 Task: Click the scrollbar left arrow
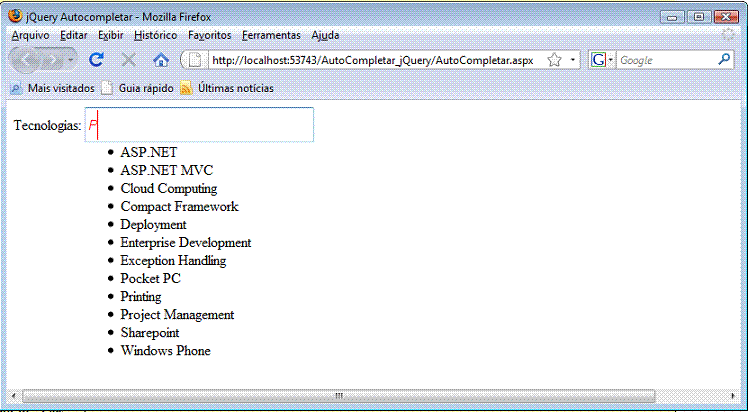click(x=13, y=396)
